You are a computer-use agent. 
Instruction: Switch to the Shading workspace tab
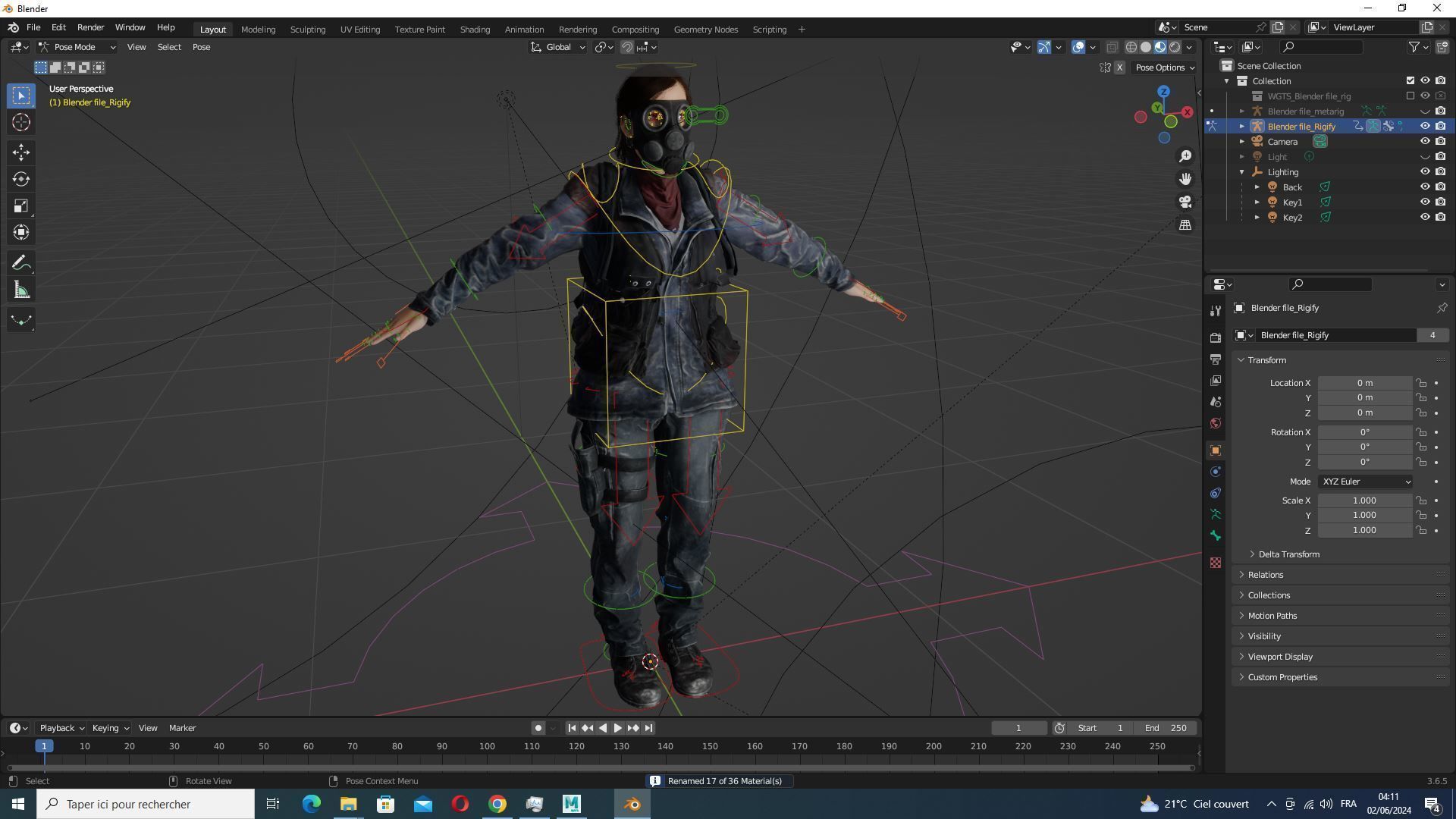474,30
